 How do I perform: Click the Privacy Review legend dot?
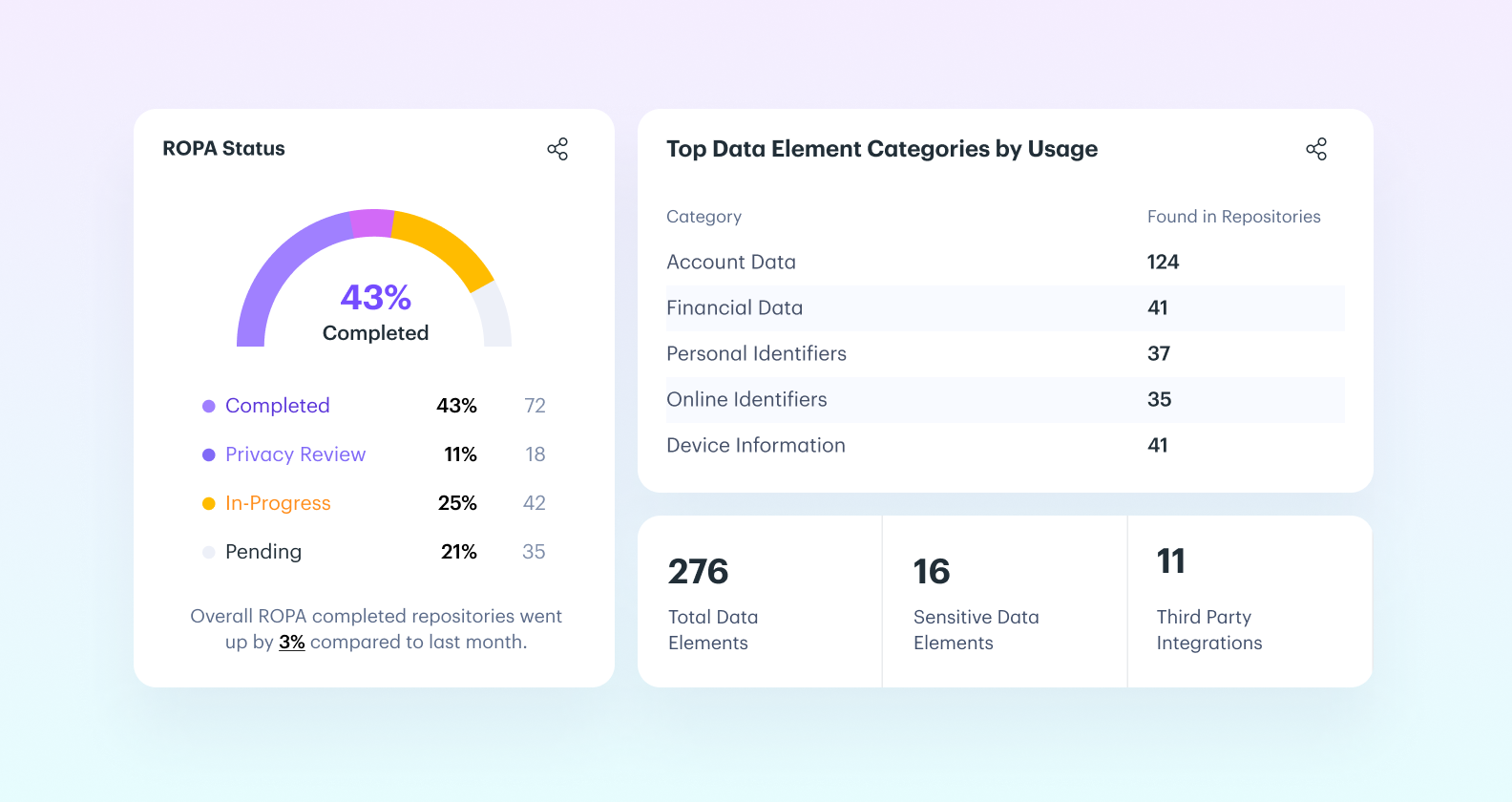click(209, 454)
